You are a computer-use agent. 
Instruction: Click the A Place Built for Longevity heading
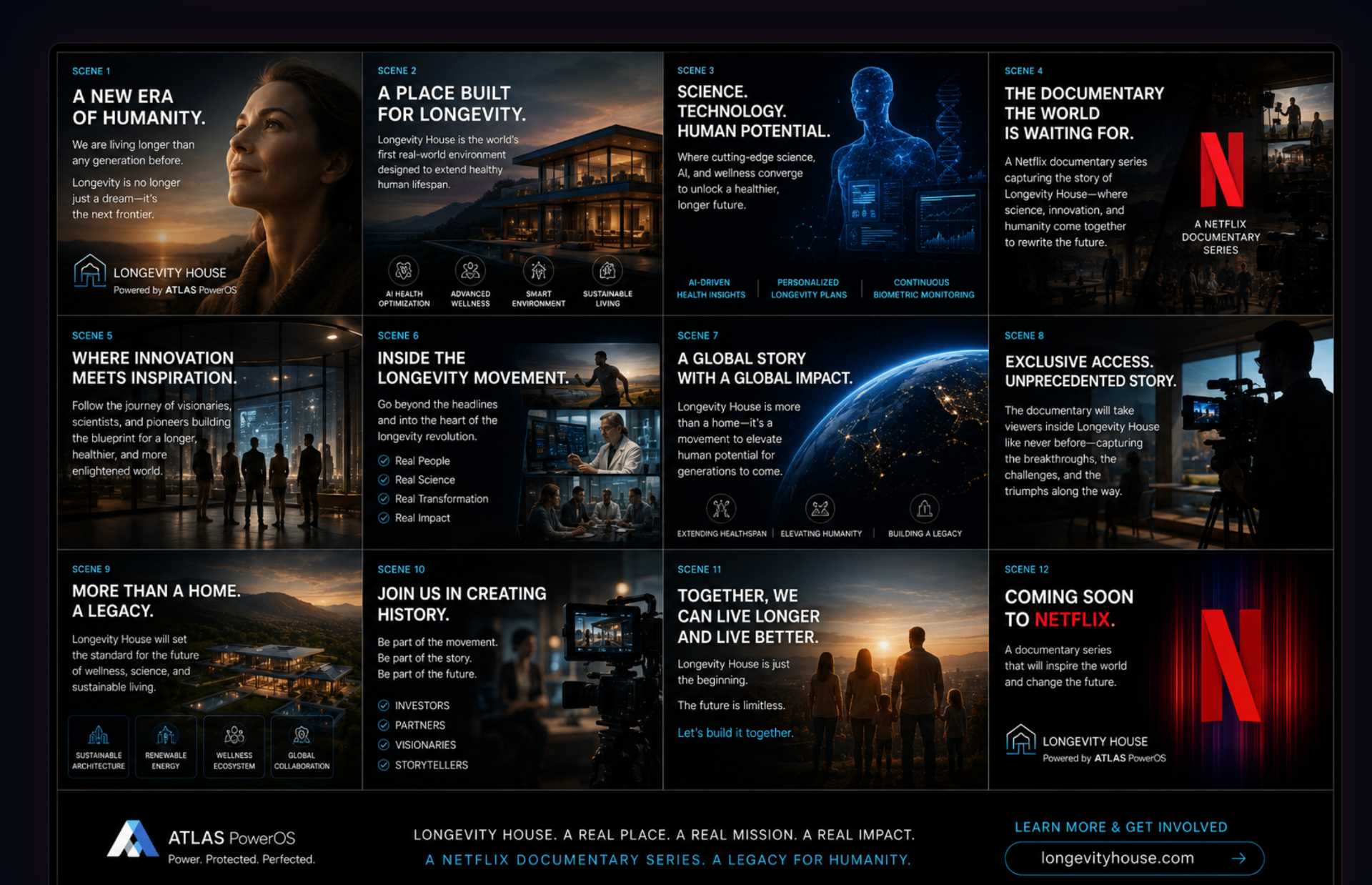point(452,104)
